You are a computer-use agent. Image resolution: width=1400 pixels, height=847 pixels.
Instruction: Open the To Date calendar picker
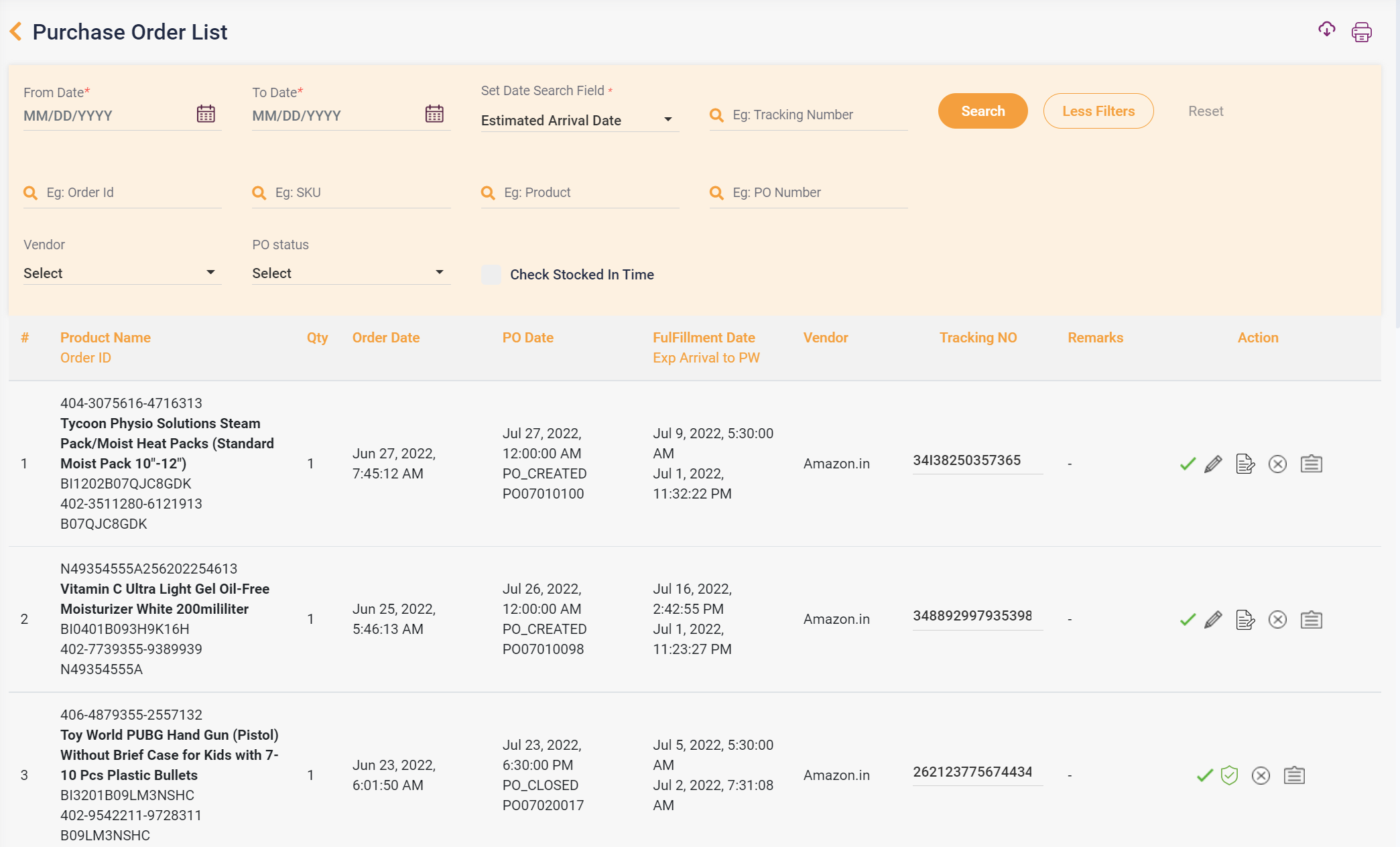[x=434, y=113]
